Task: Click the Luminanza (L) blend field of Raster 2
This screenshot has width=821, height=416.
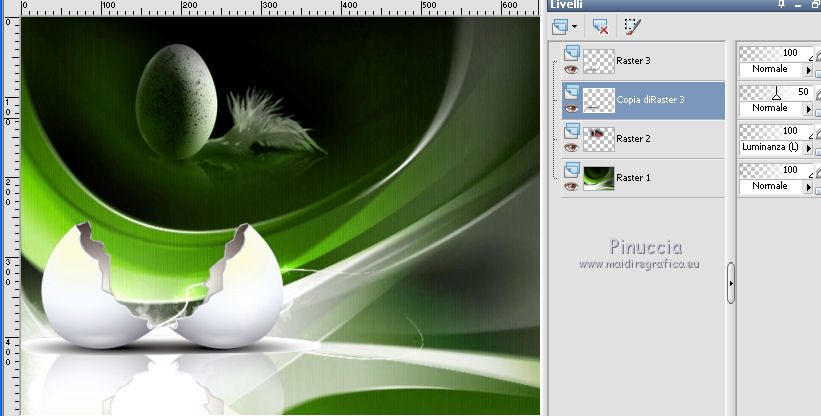Action: pos(771,148)
